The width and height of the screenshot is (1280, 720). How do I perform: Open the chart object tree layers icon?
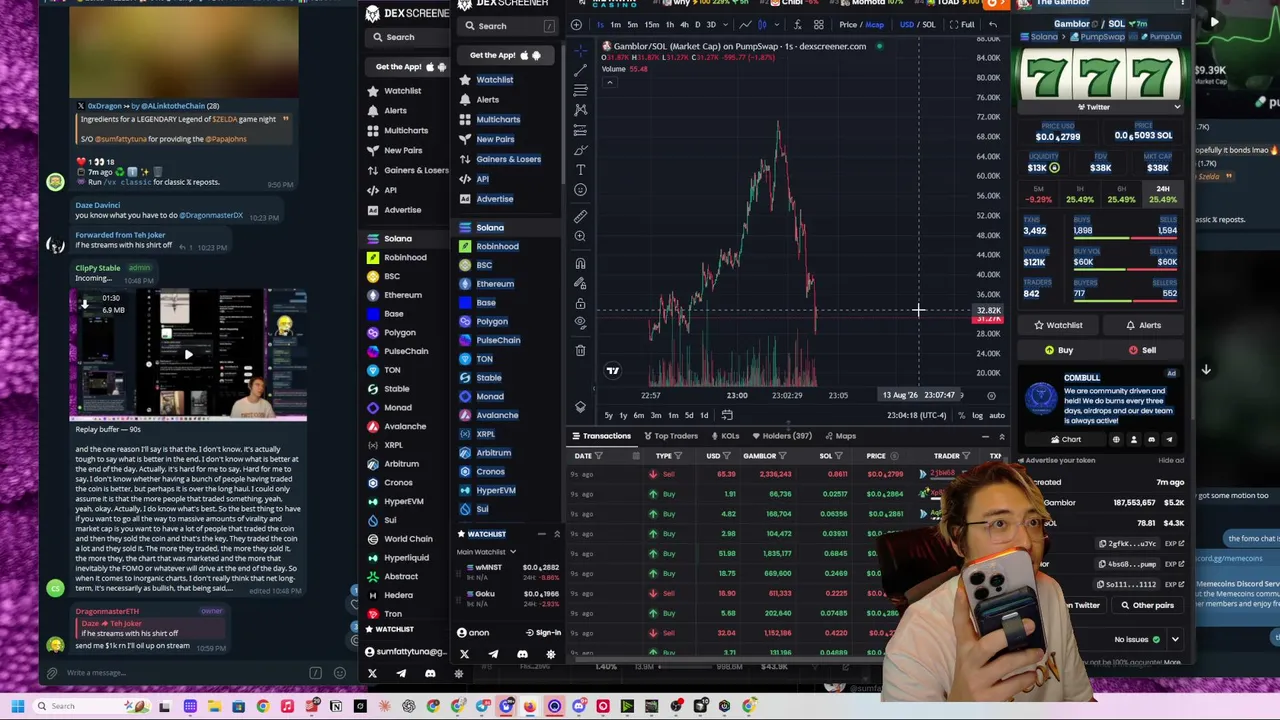(580, 407)
